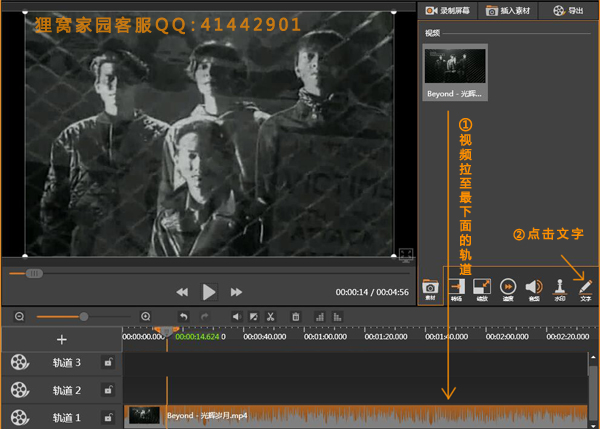Open the 水印 (watermark) stamp tool
Screen dimensions: 600x429
point(560,289)
